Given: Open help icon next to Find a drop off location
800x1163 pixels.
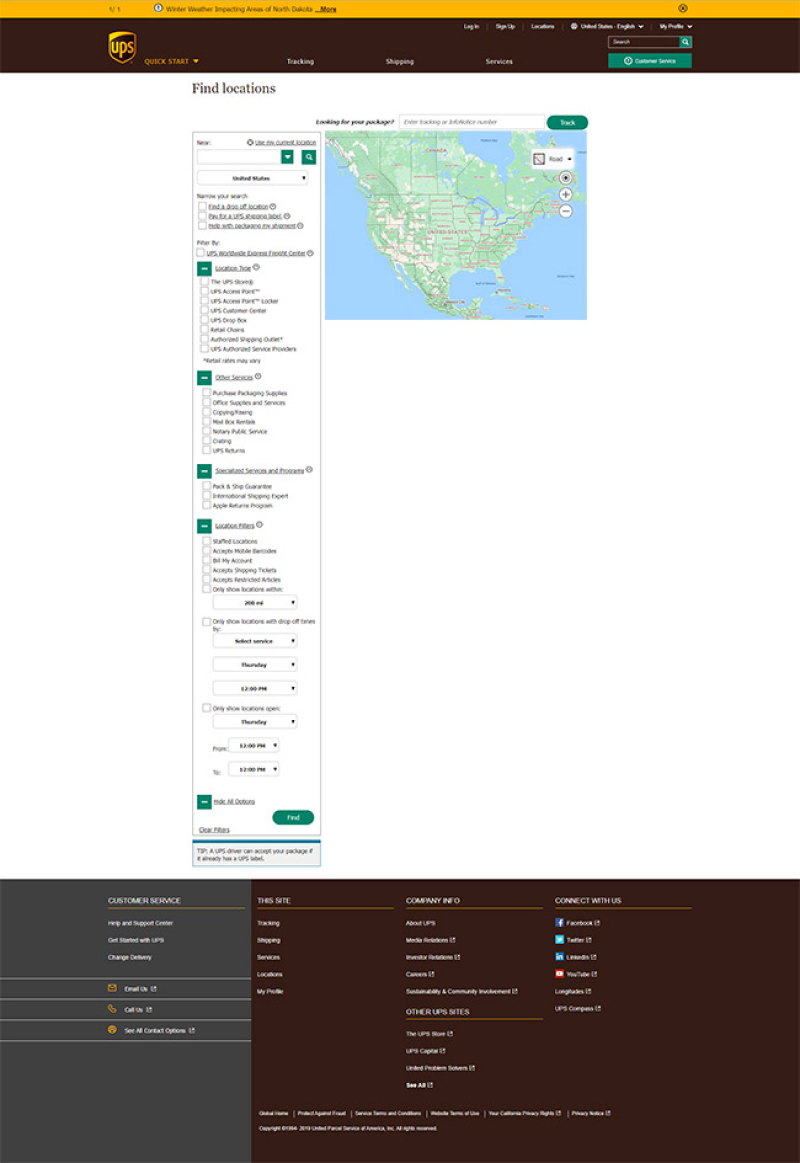Looking at the screenshot, I should 273,206.
